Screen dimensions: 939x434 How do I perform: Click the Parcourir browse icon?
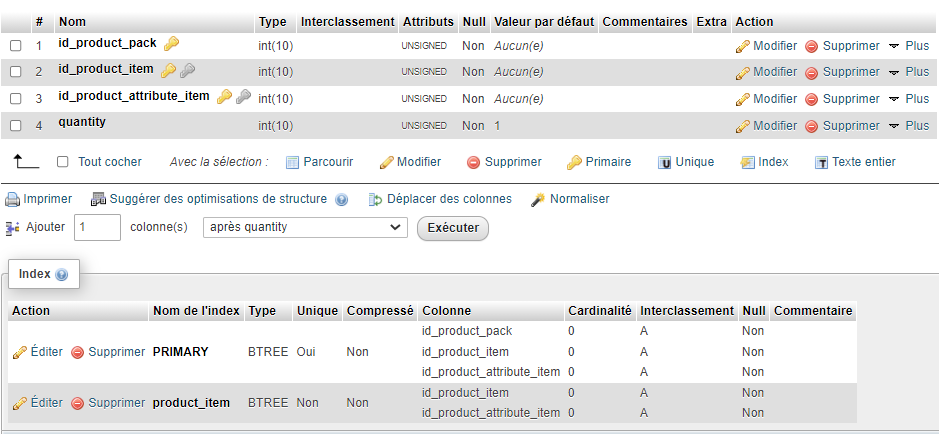click(293, 163)
